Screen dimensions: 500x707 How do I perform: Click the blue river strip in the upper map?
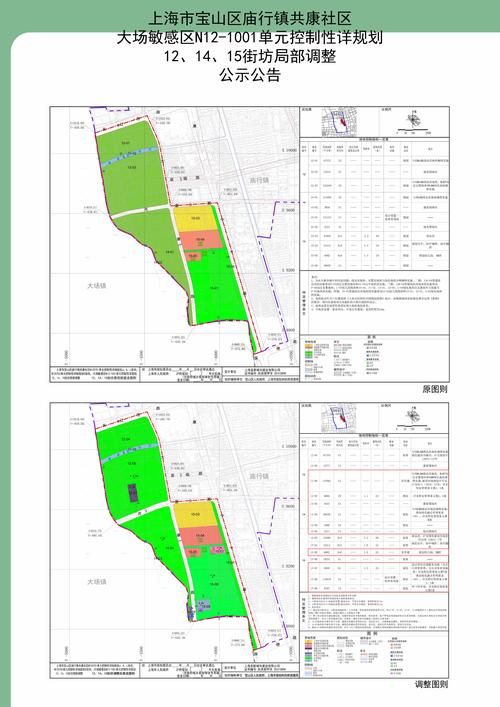[x=130, y=157]
